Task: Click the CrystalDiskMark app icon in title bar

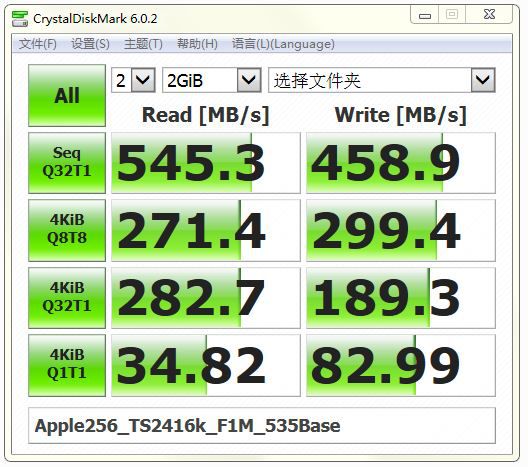Action: 20,19
